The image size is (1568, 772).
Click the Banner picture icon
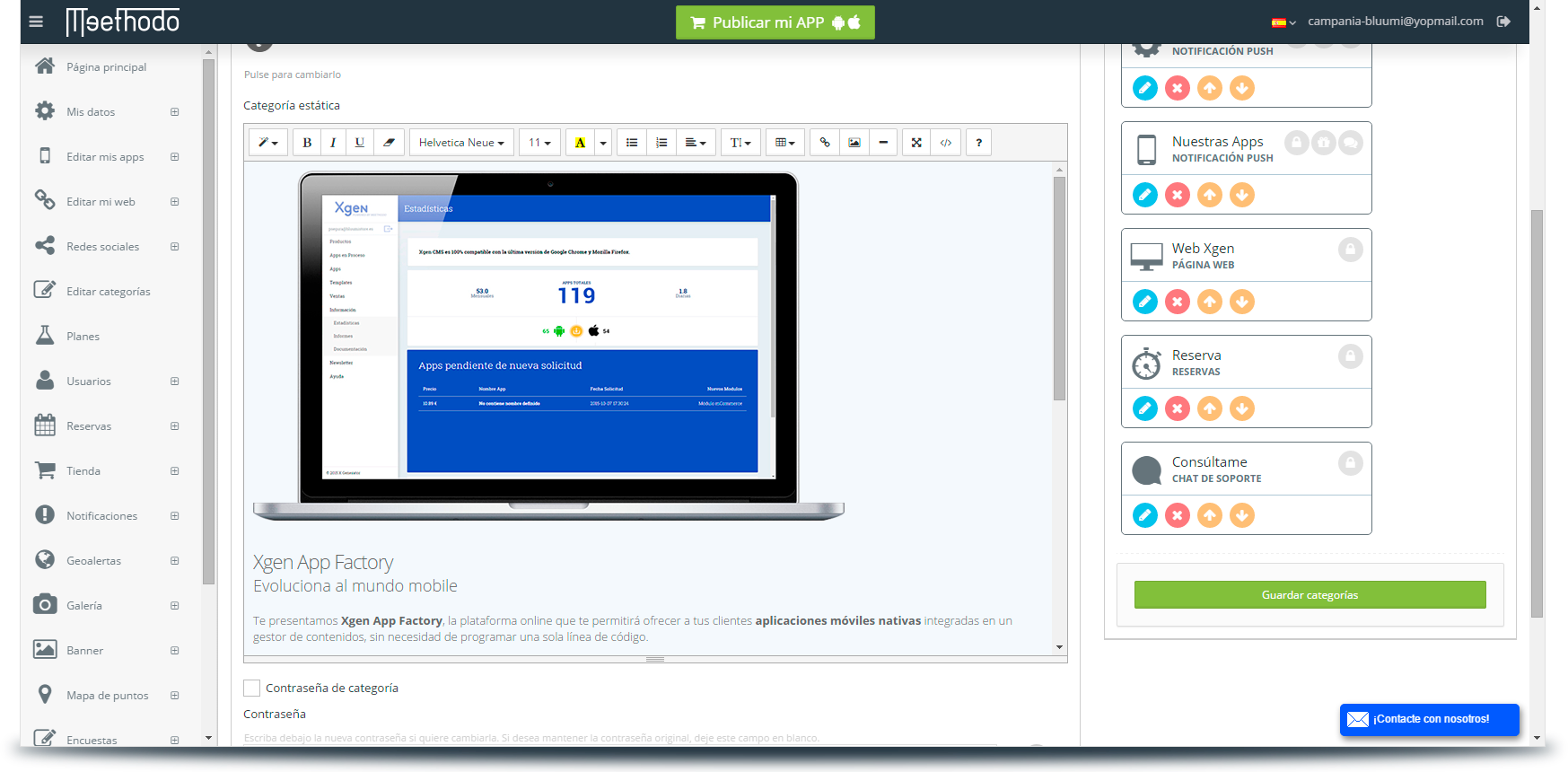[45, 649]
